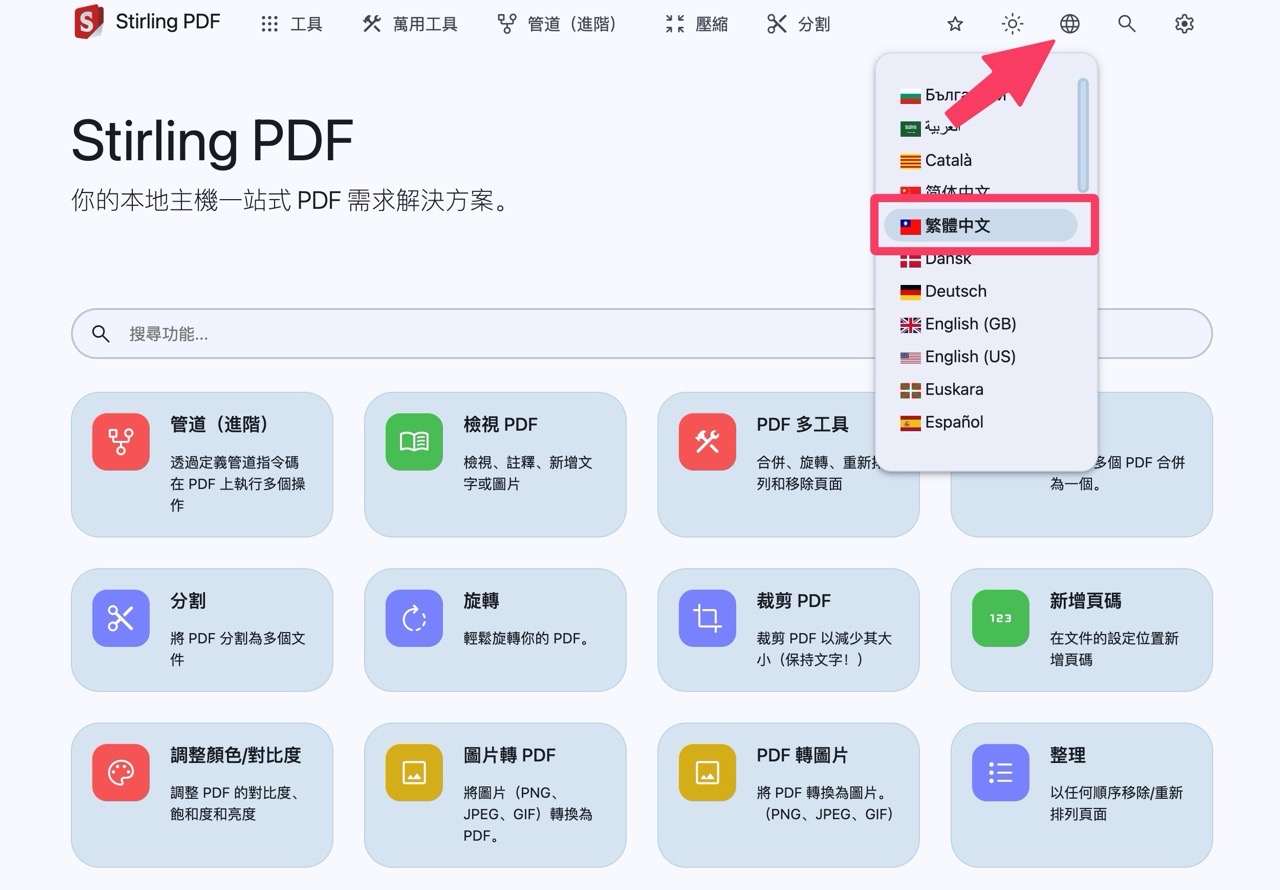Click the 壓縮 compress arrows icon
The height and width of the screenshot is (890, 1280).
[675, 24]
